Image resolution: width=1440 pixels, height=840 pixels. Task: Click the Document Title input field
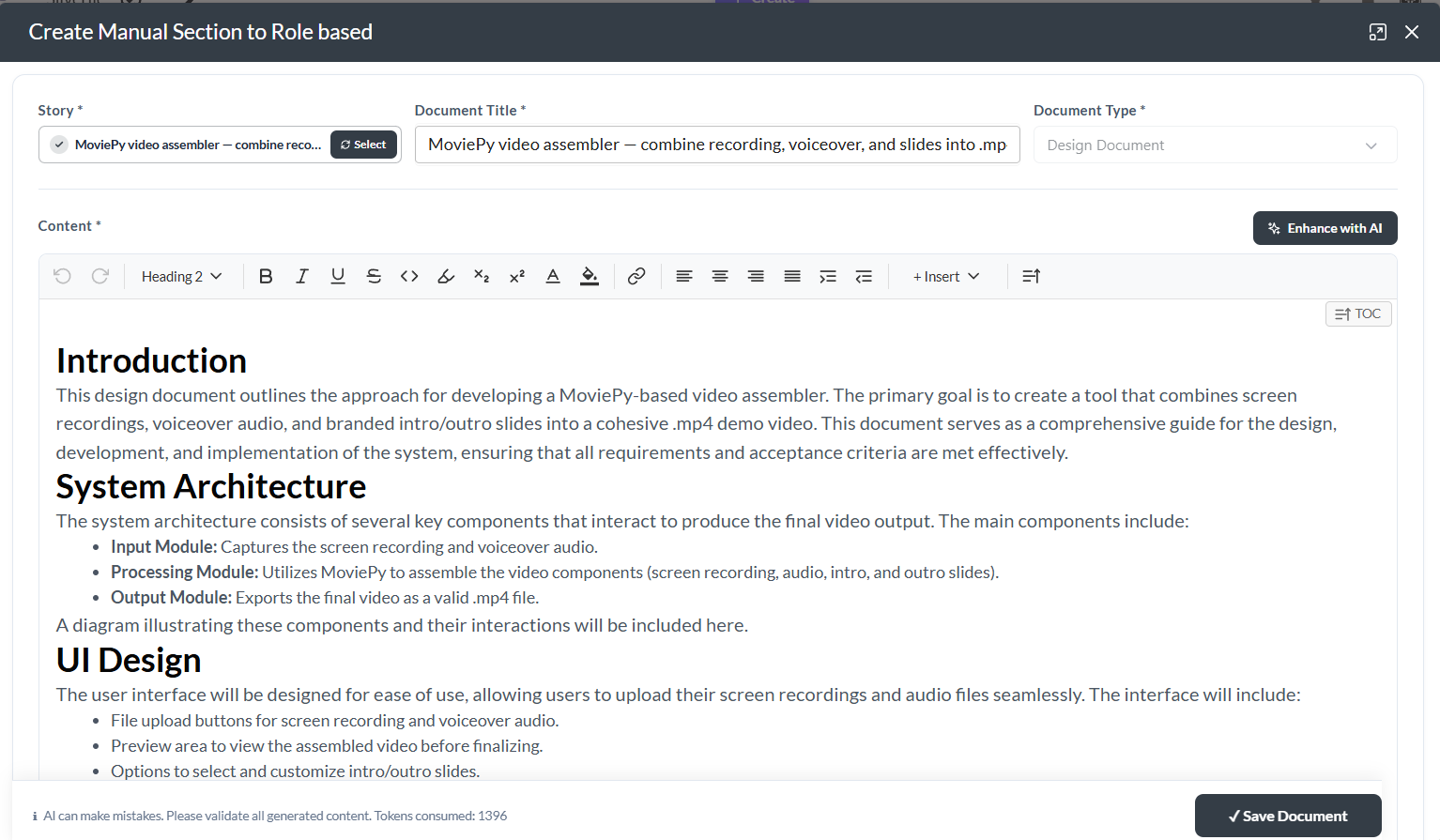(717, 145)
